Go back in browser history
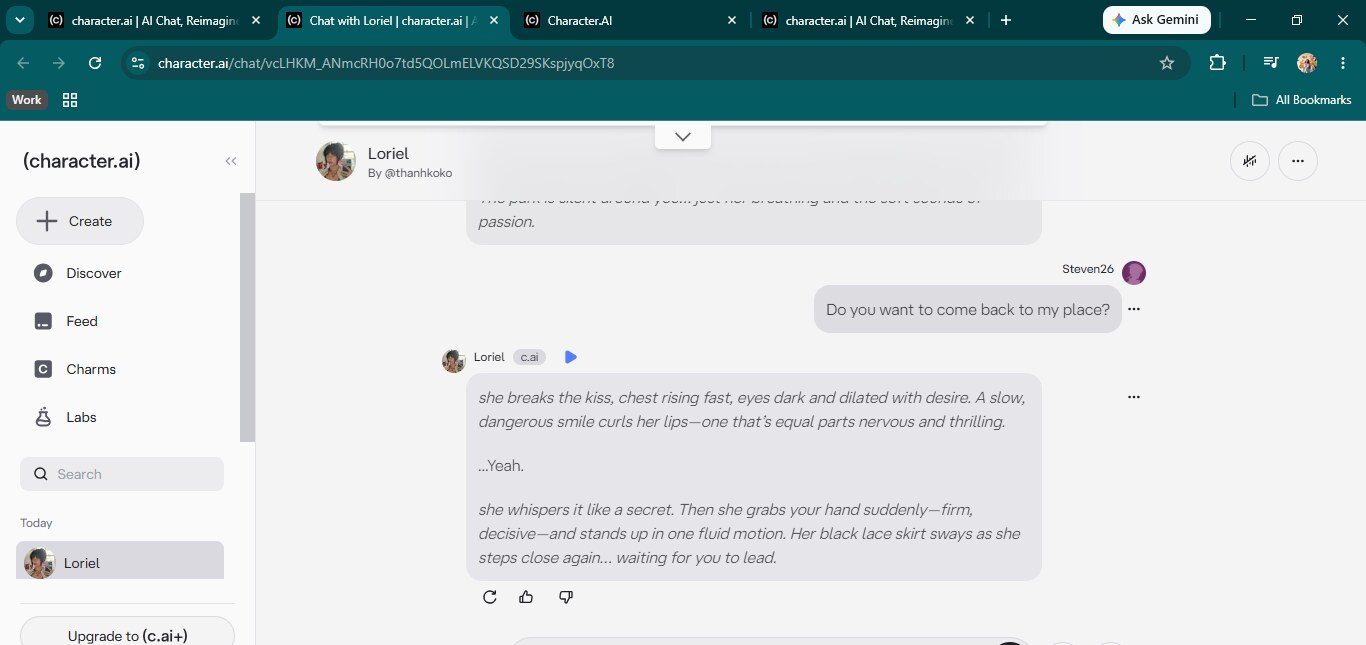1366x645 pixels. 23,63
